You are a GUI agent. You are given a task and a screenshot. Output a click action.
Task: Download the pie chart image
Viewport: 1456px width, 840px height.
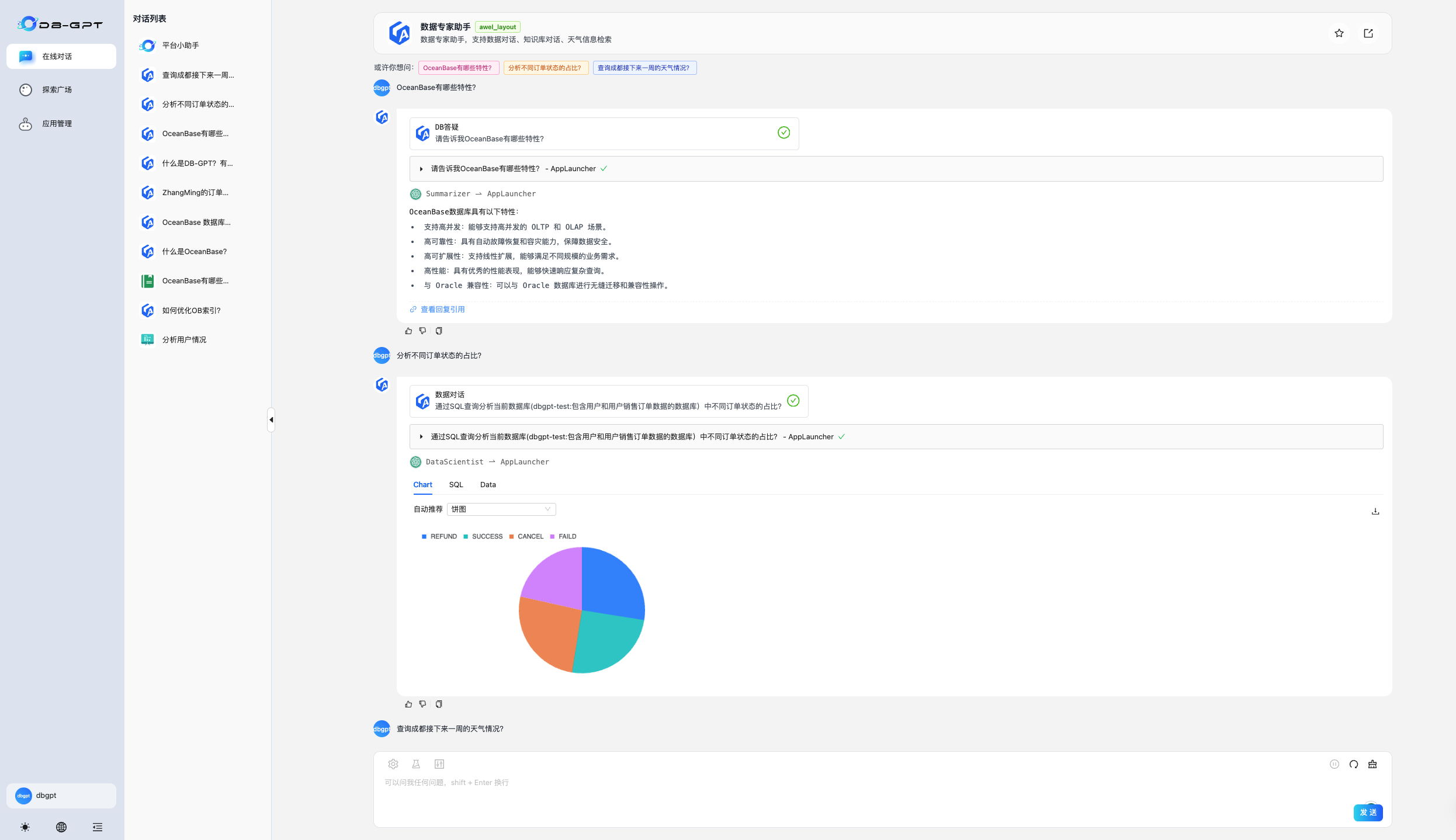coord(1375,511)
